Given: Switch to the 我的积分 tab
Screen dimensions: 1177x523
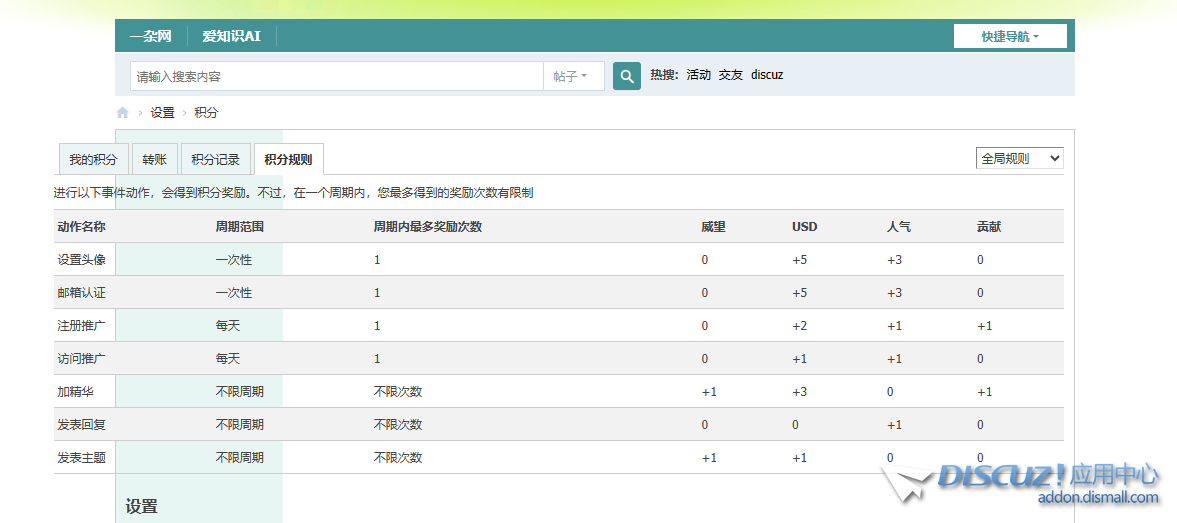Looking at the screenshot, I should [93, 160].
